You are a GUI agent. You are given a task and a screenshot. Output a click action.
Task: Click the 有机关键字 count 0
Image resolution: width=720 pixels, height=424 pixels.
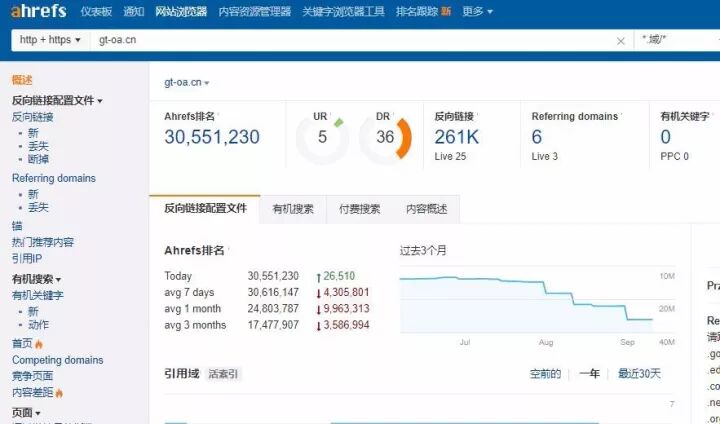tap(665, 137)
